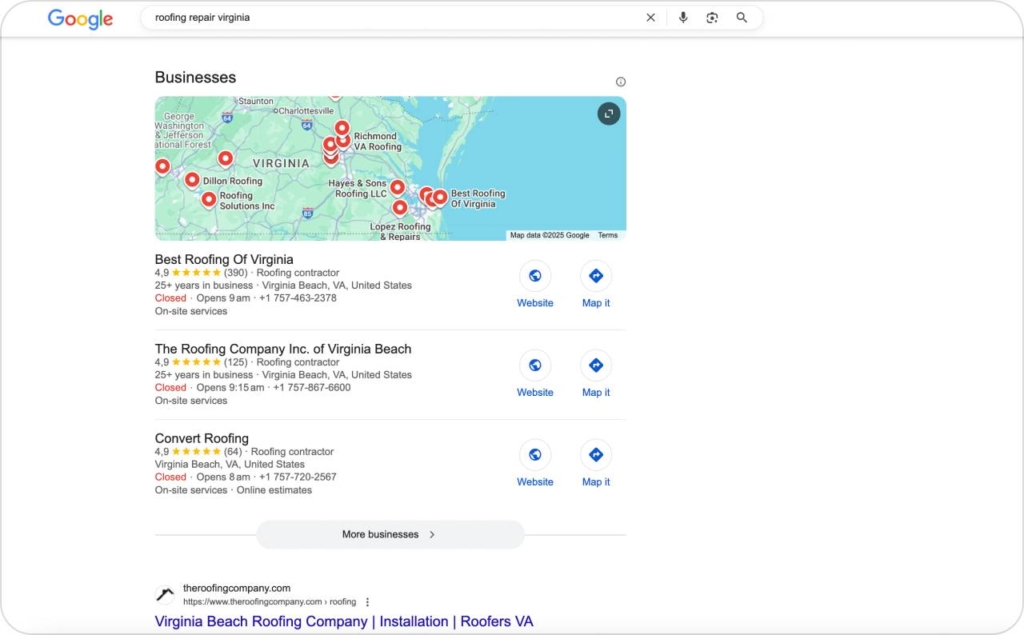
Task: Open the Google logo homepage link
Action: (x=80, y=18)
